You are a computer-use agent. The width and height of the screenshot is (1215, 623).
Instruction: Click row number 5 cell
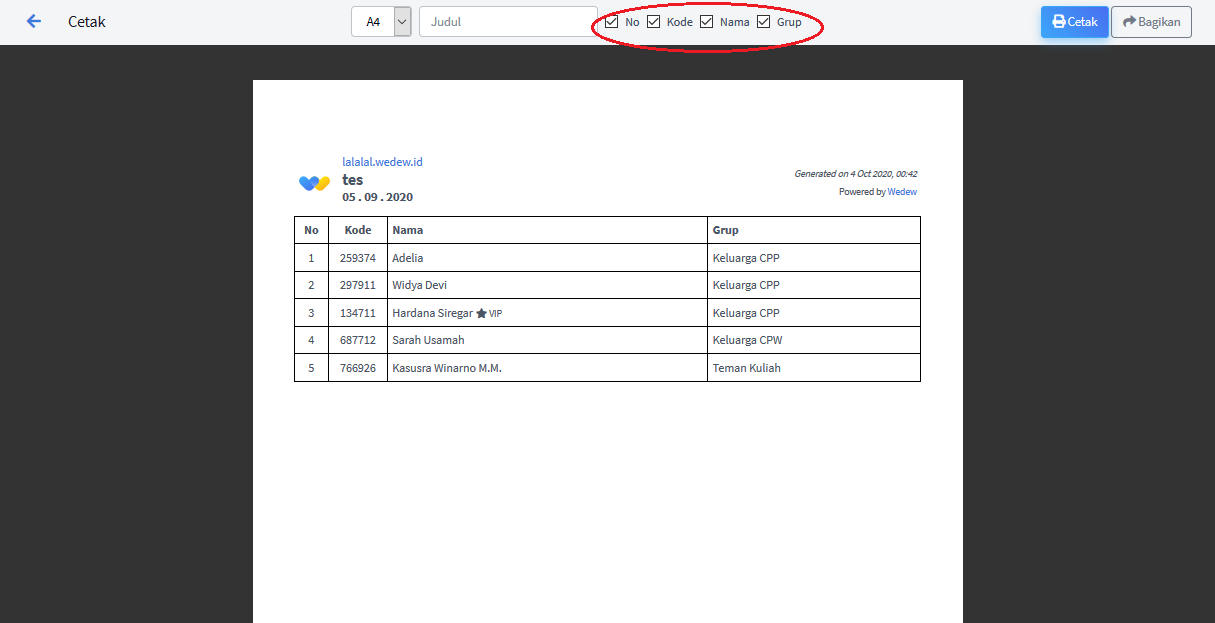[311, 368]
